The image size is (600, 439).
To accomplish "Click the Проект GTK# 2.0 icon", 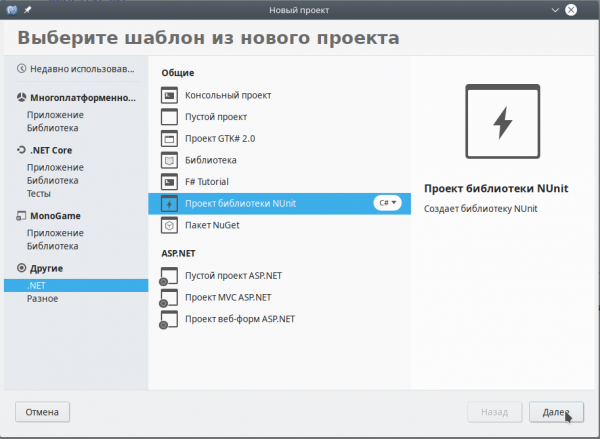I will point(170,139).
